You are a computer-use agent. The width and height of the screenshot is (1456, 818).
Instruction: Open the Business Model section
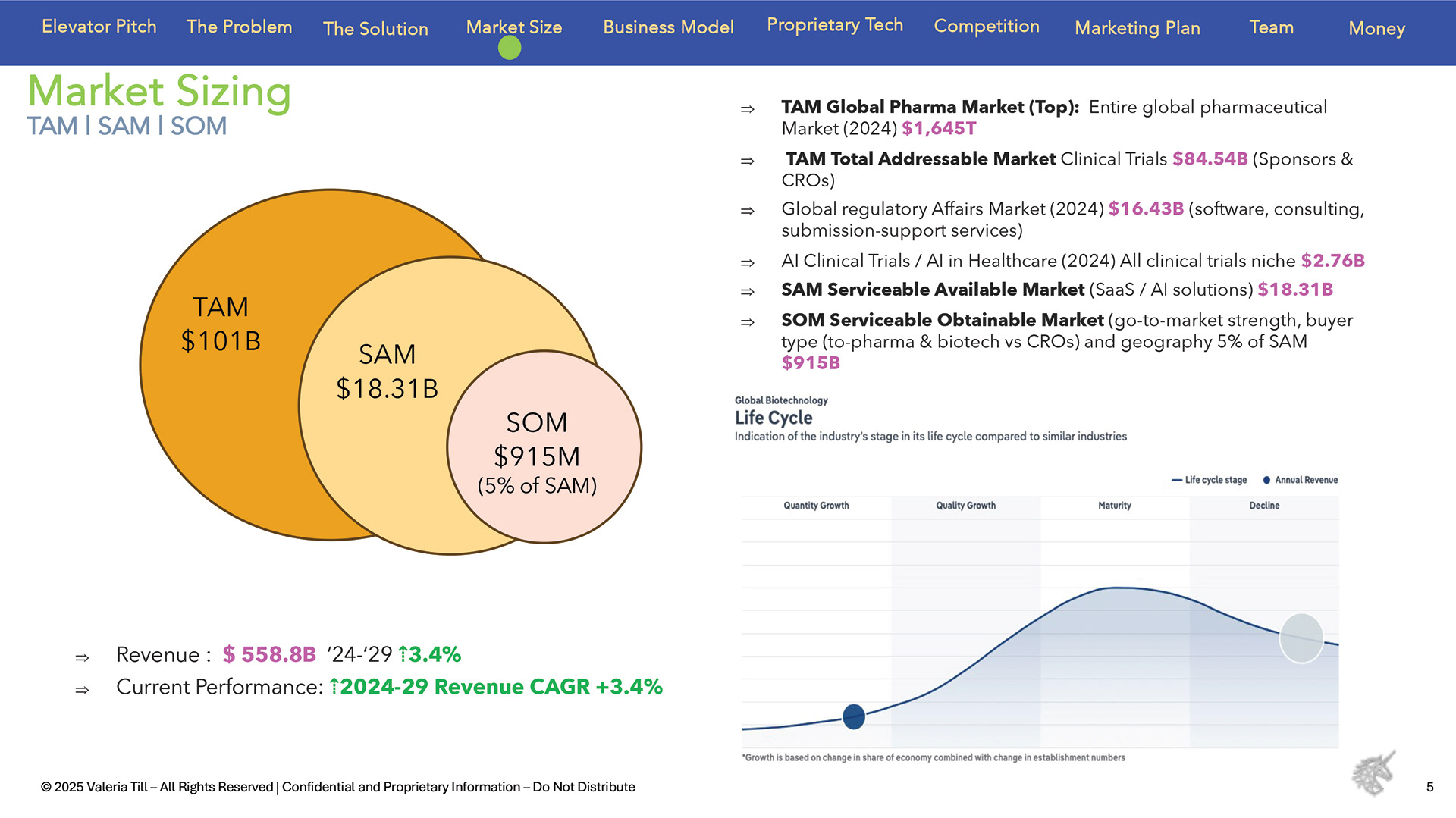(x=668, y=27)
